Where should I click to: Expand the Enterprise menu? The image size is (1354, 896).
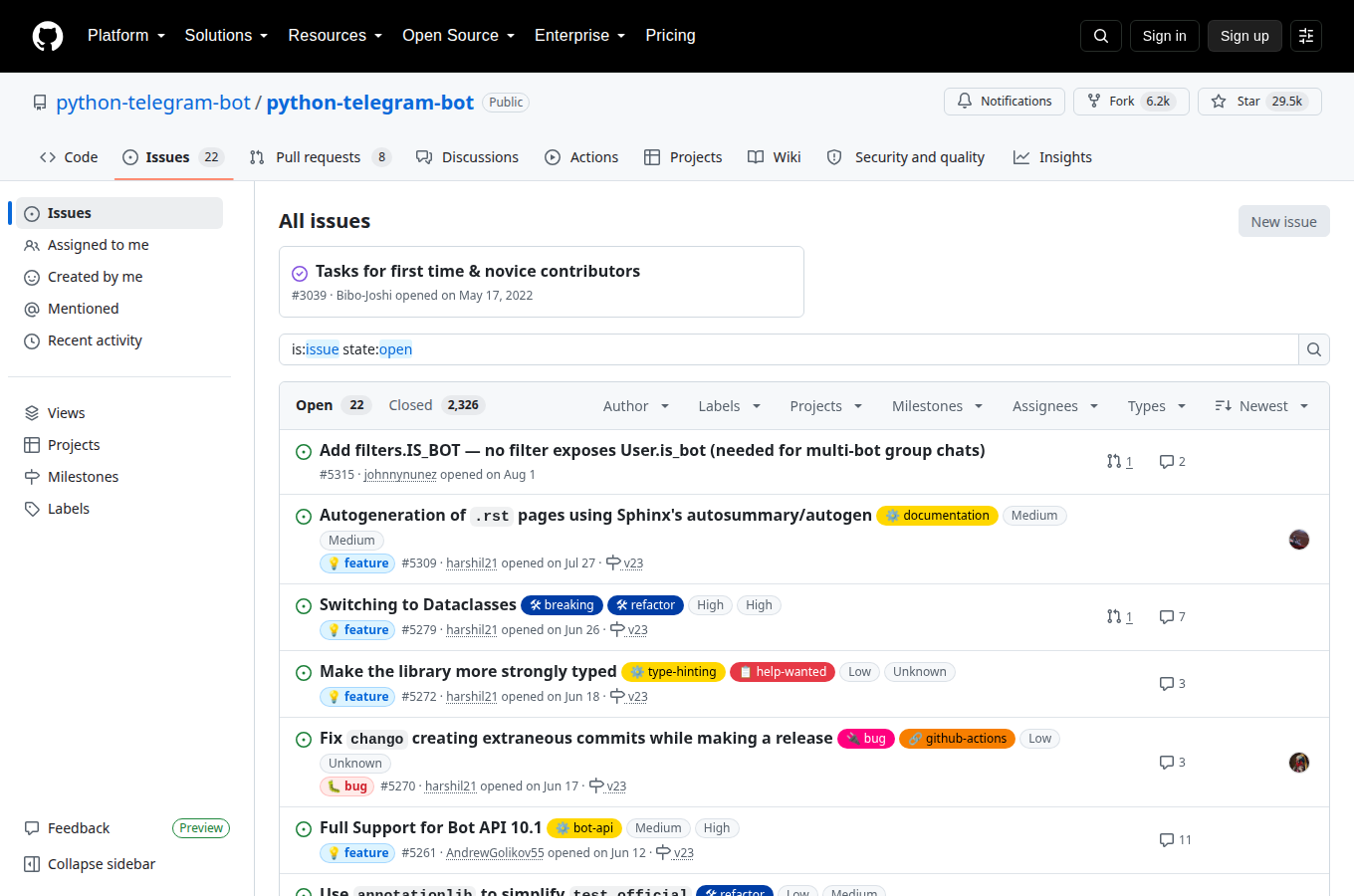(580, 36)
